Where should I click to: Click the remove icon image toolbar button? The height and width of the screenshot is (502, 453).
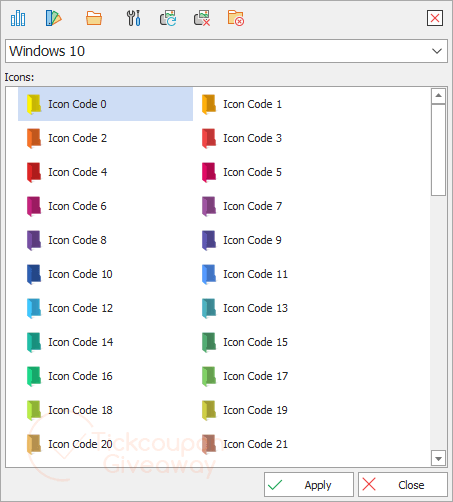pyautogui.click(x=202, y=18)
